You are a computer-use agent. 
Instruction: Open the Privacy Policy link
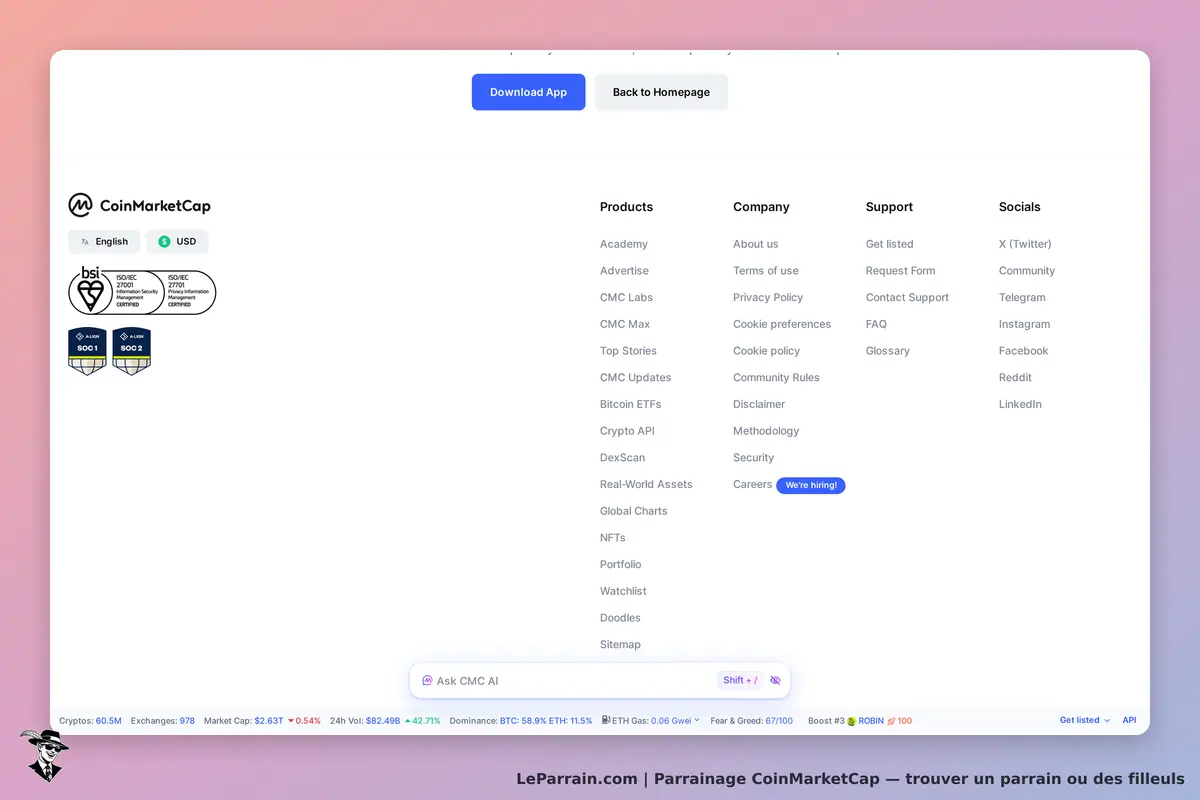click(768, 297)
